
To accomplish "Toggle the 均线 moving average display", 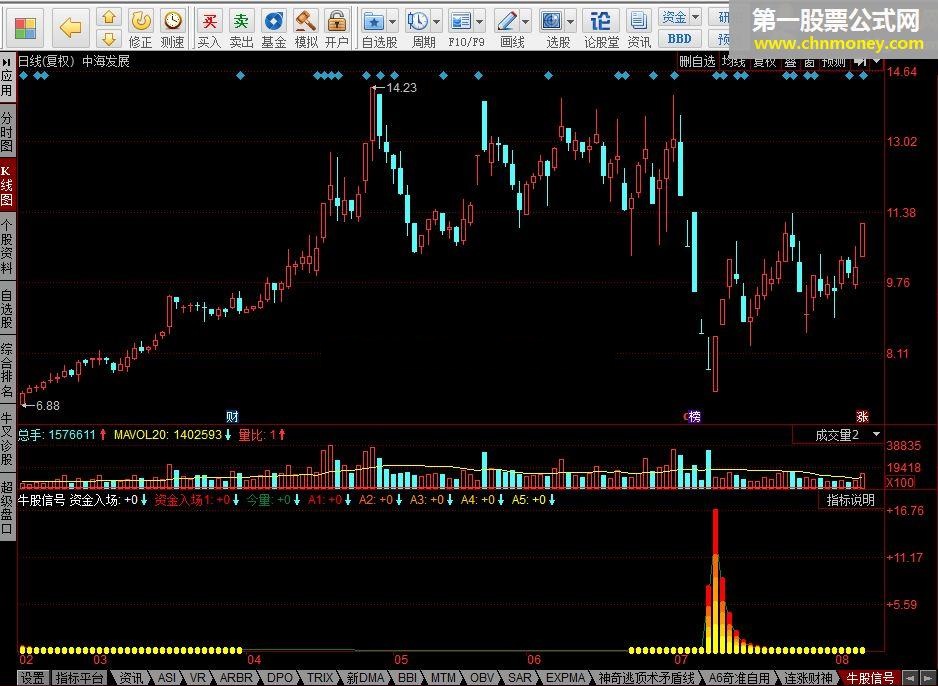I will tap(734, 61).
